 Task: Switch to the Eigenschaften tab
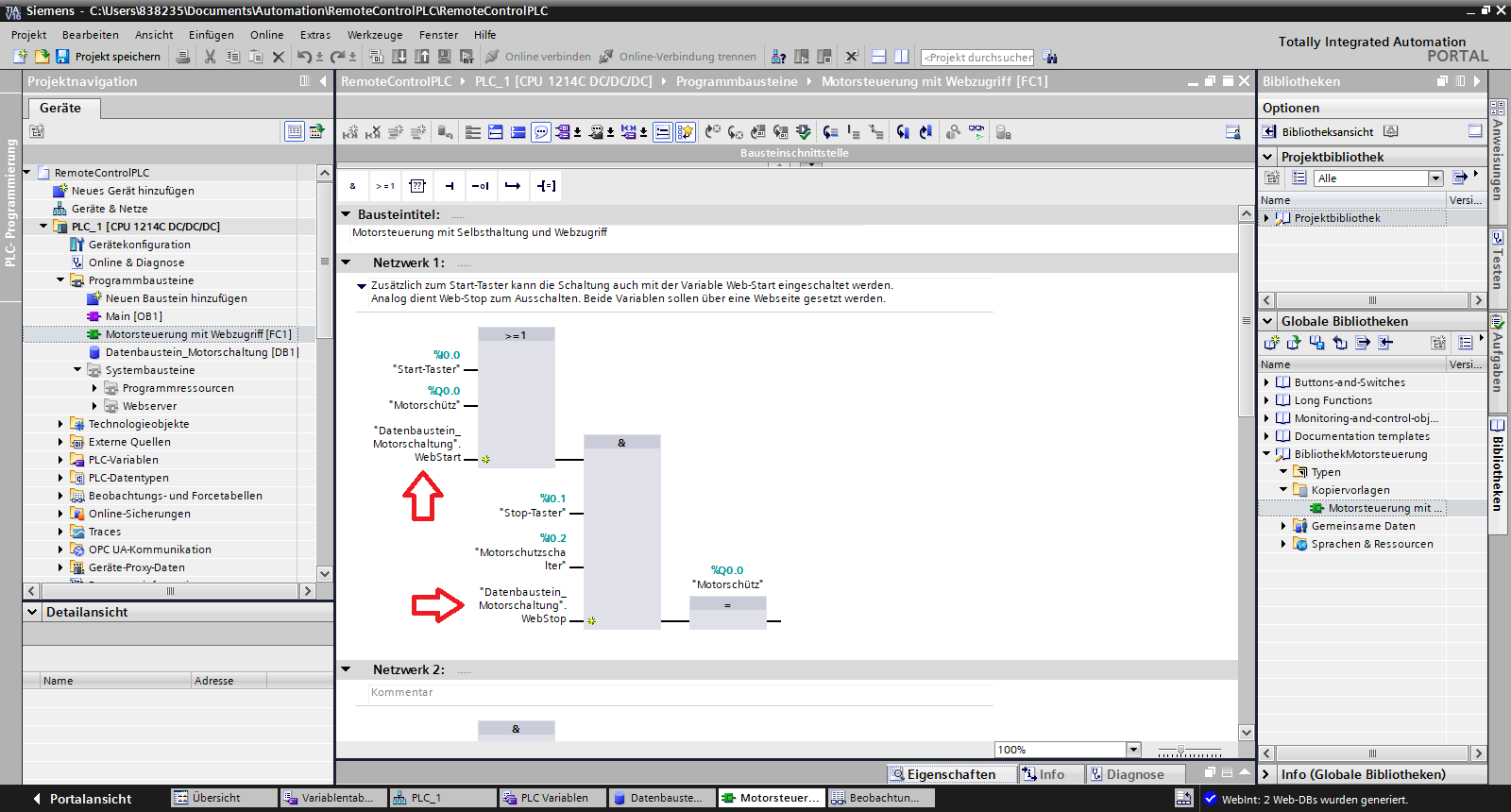click(952, 774)
